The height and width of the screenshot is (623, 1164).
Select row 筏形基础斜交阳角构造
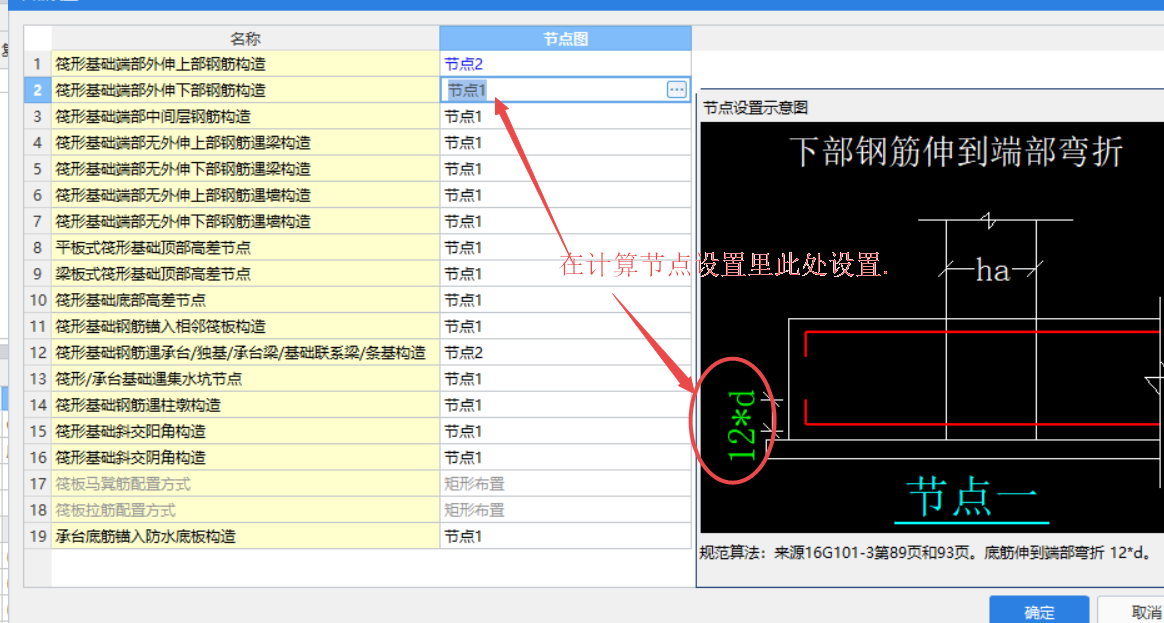[246, 431]
